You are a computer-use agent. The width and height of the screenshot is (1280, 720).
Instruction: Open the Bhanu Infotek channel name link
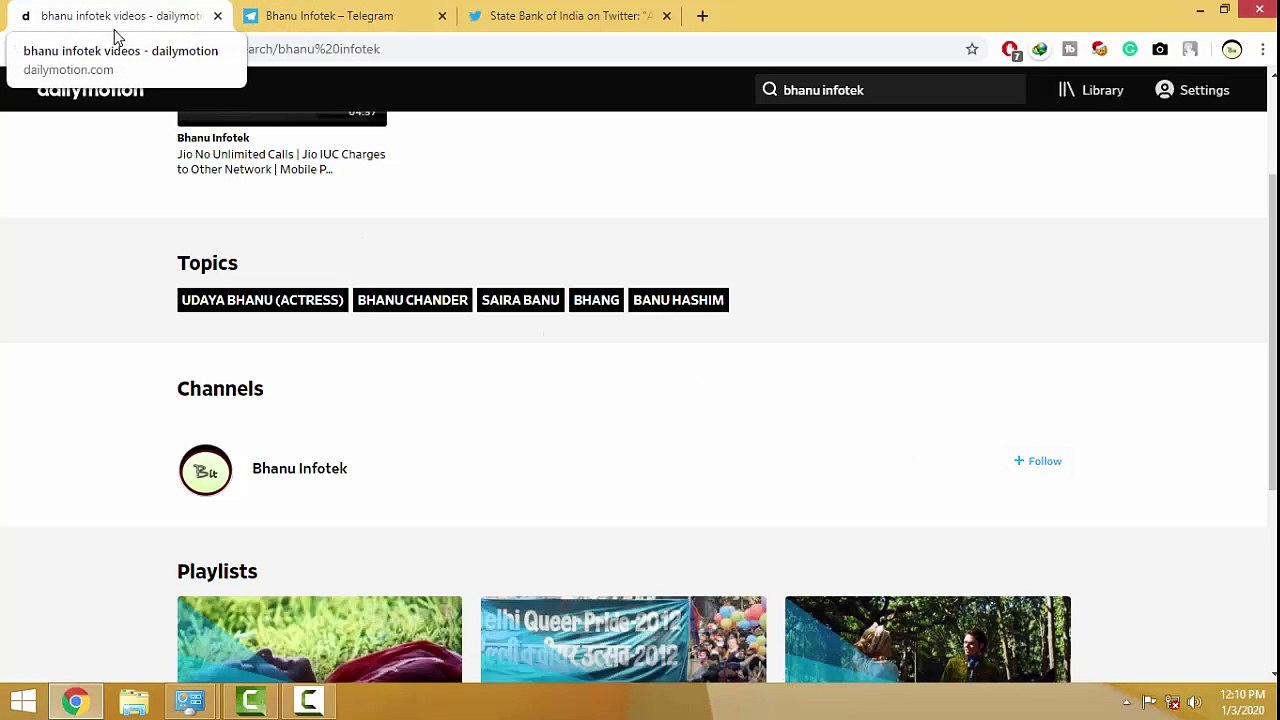[x=300, y=468]
